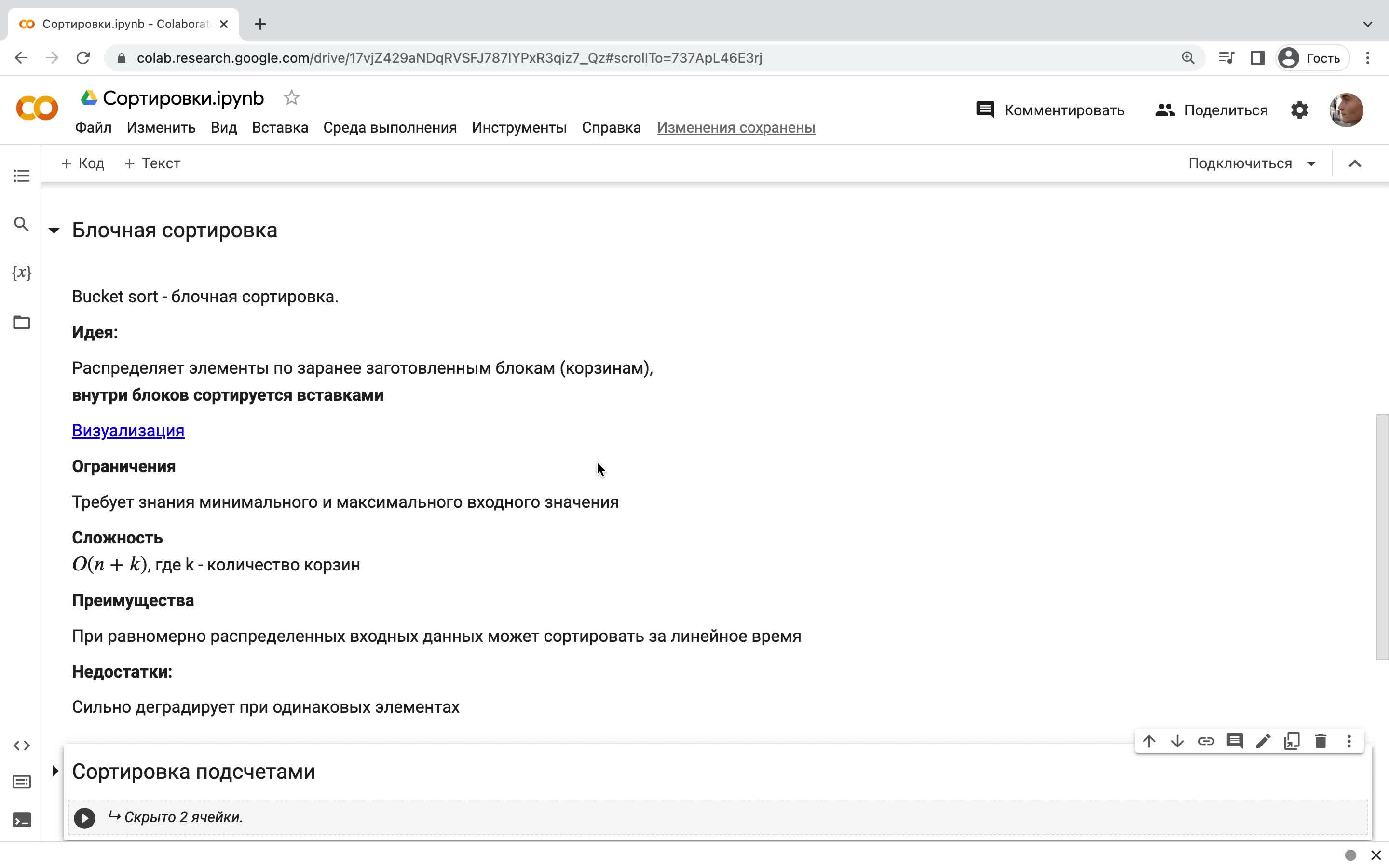Move the cell down
Screen dimensions: 1389x868
point(1177,741)
